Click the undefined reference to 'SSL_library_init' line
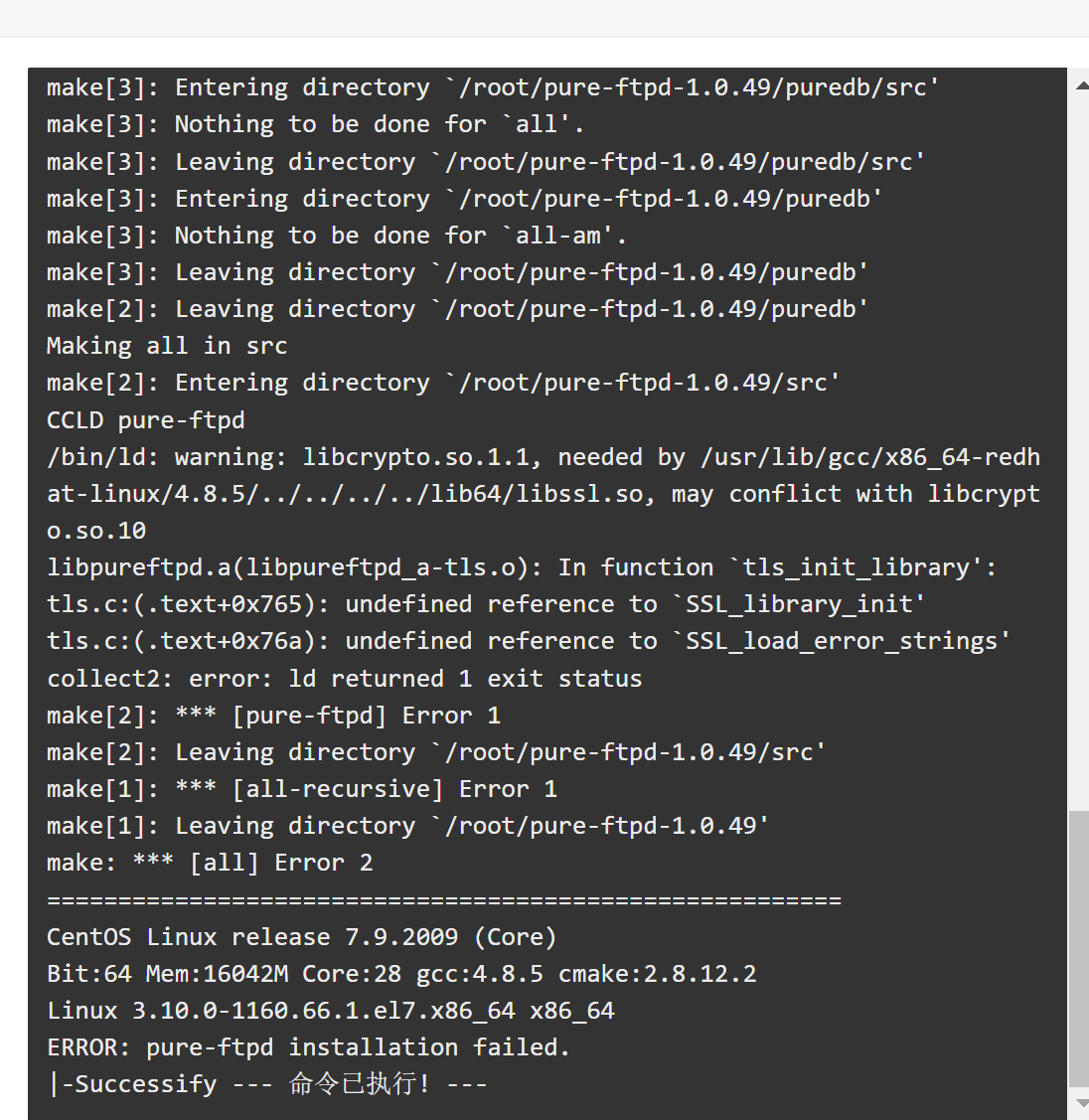1089x1120 pixels. 486,604
